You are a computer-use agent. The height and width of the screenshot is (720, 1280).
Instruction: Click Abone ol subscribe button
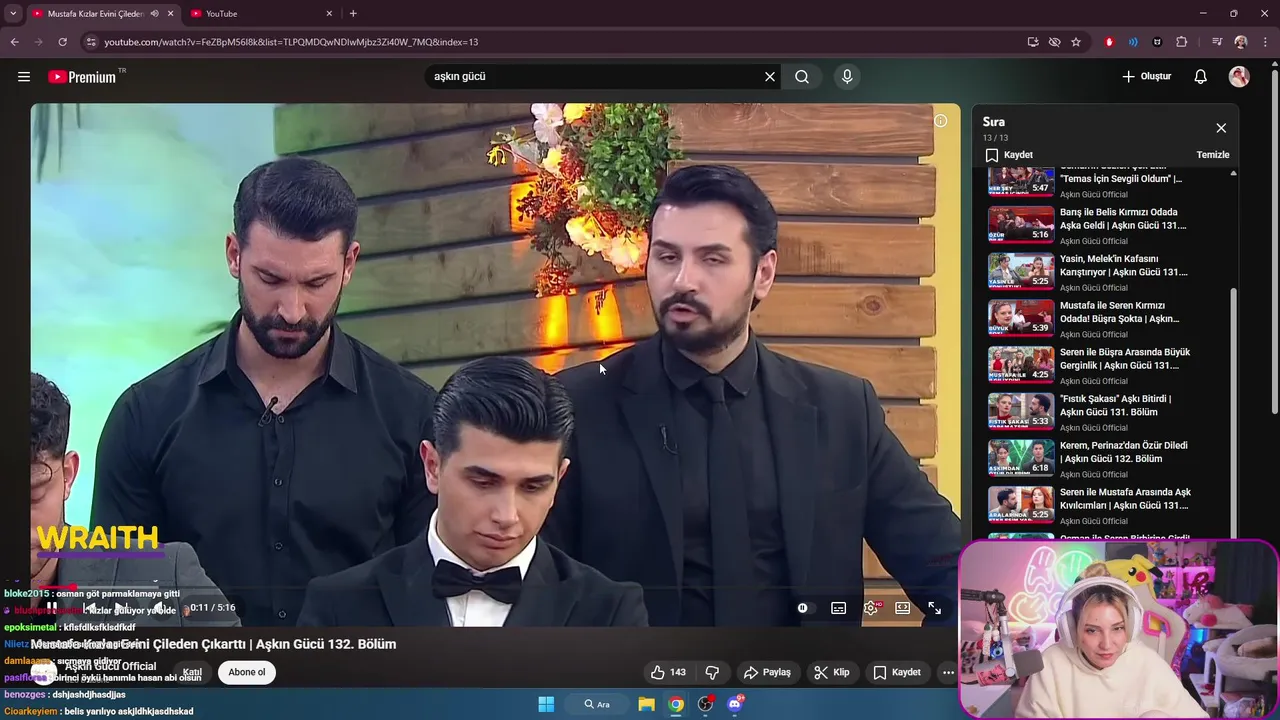coord(247,672)
